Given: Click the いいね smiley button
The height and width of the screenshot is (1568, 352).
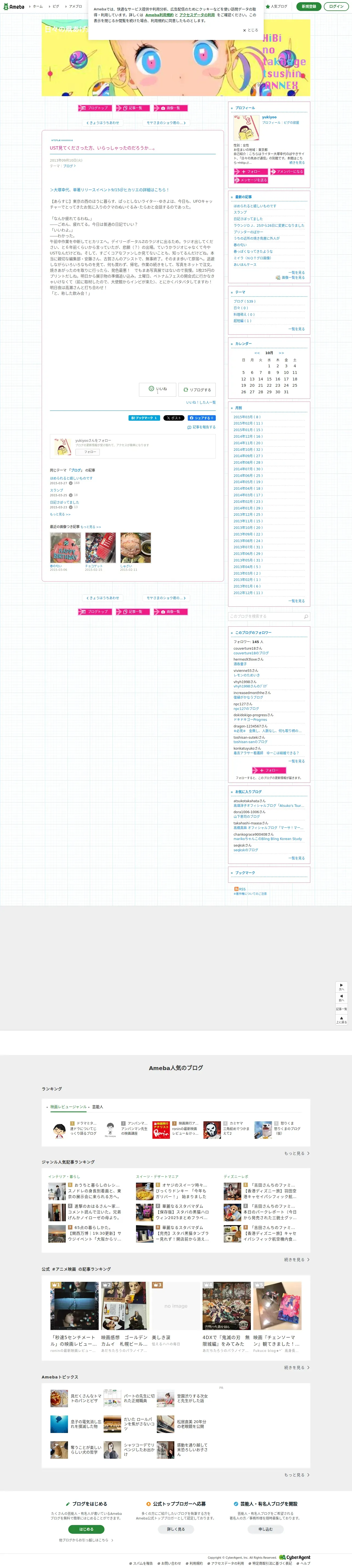Looking at the screenshot, I should pyautogui.click(x=158, y=389).
